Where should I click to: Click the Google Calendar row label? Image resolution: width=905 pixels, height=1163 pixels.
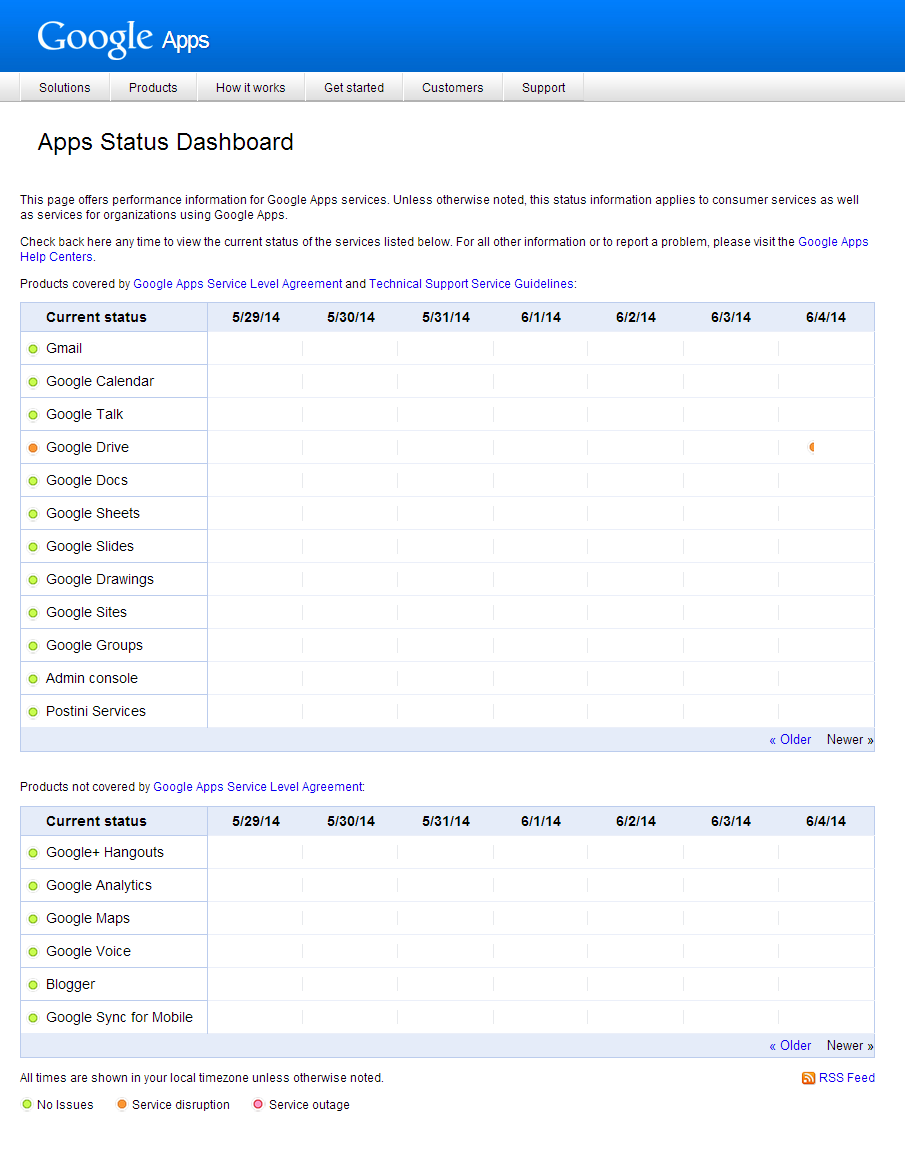click(x=100, y=382)
